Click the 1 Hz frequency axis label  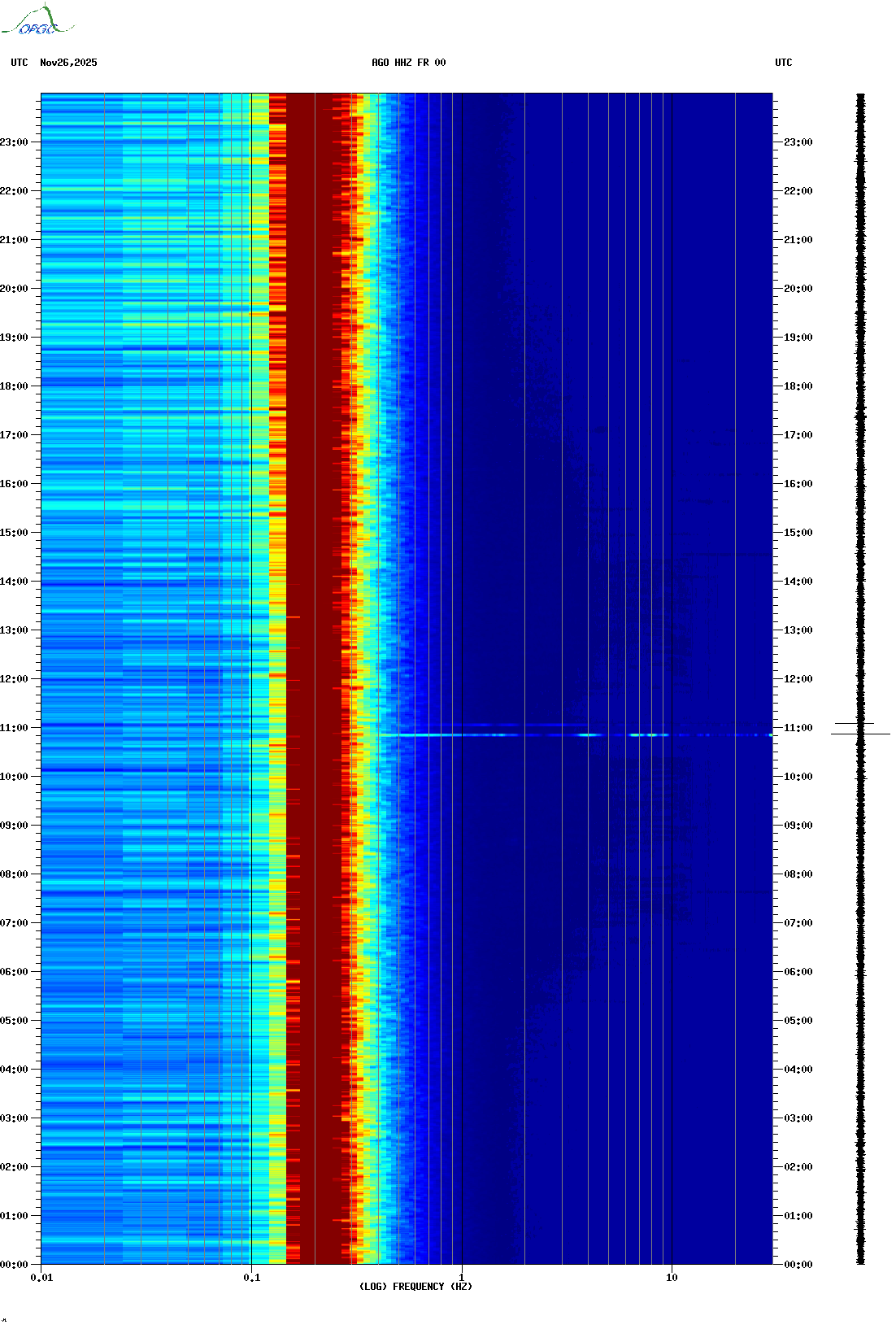tap(462, 1278)
